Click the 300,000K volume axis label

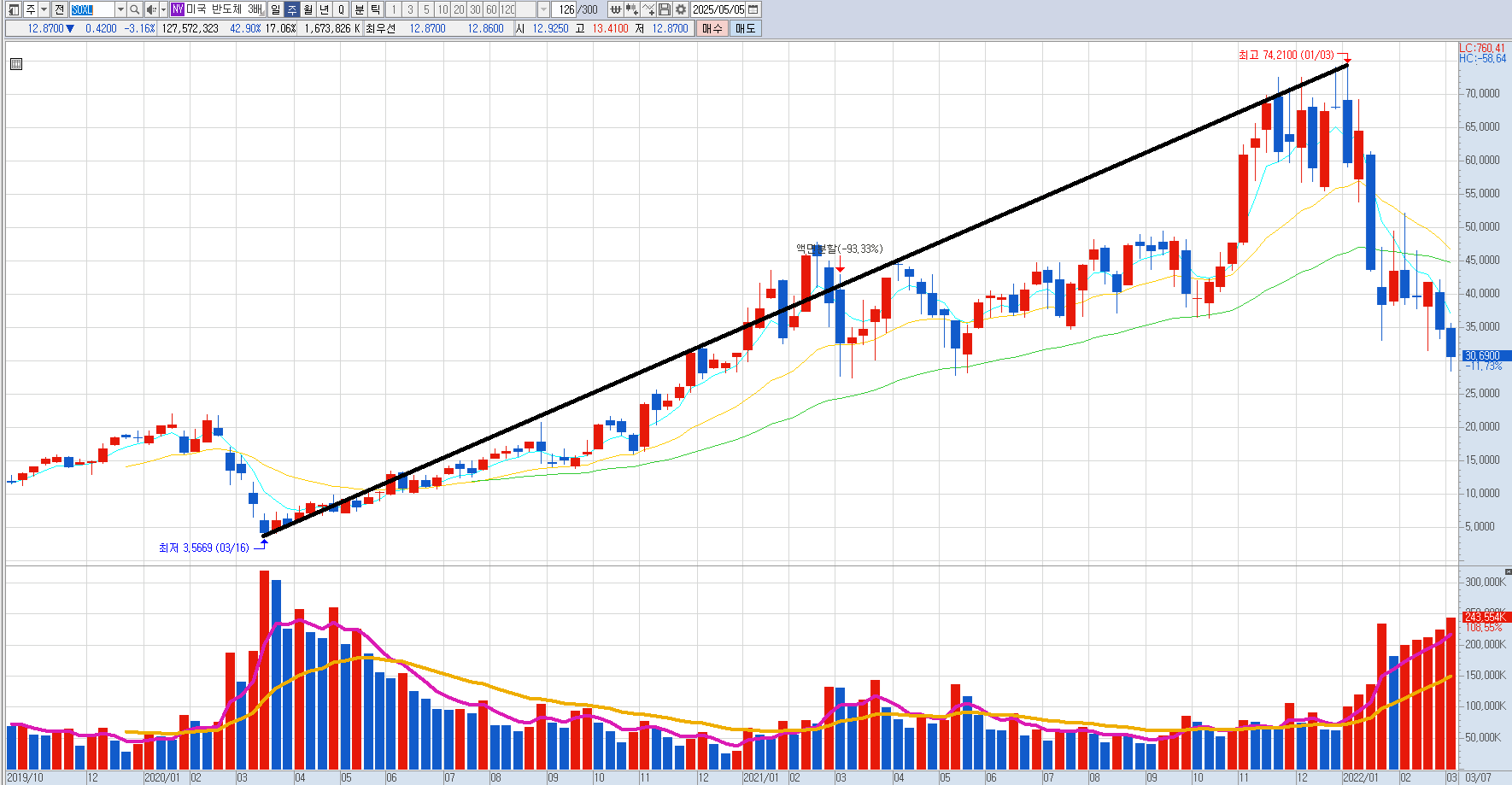[x=1486, y=582]
